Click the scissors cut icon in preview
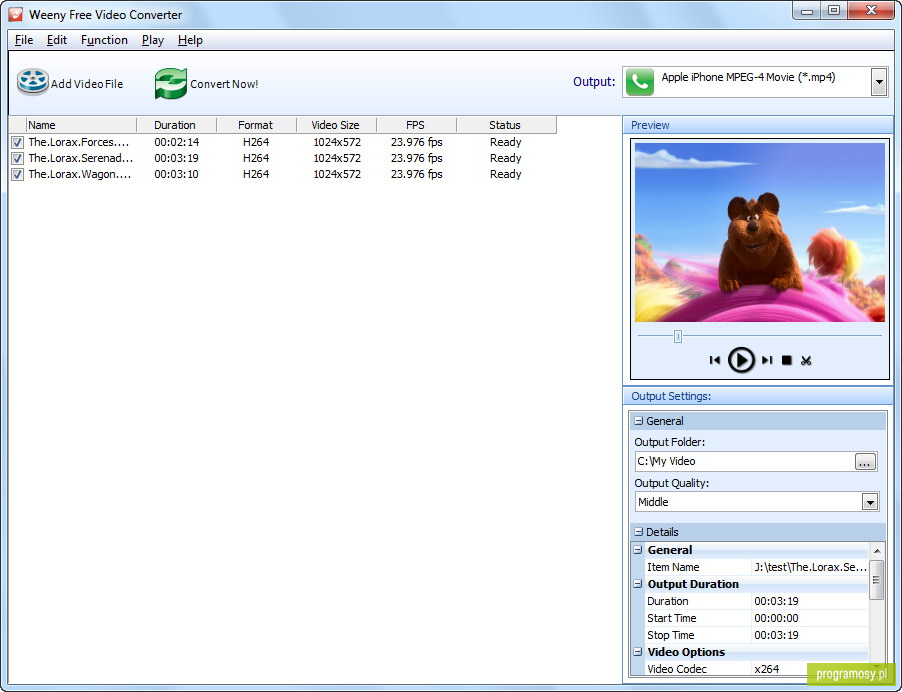This screenshot has height=692, width=902. point(806,361)
